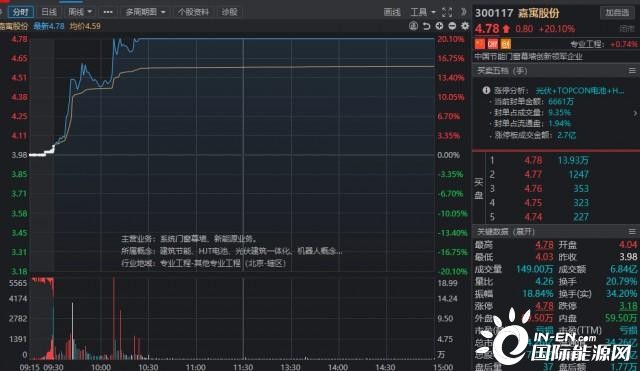The height and width of the screenshot is (371, 640).
Task: Select the 分时 intraday tab
Action: pos(20,12)
